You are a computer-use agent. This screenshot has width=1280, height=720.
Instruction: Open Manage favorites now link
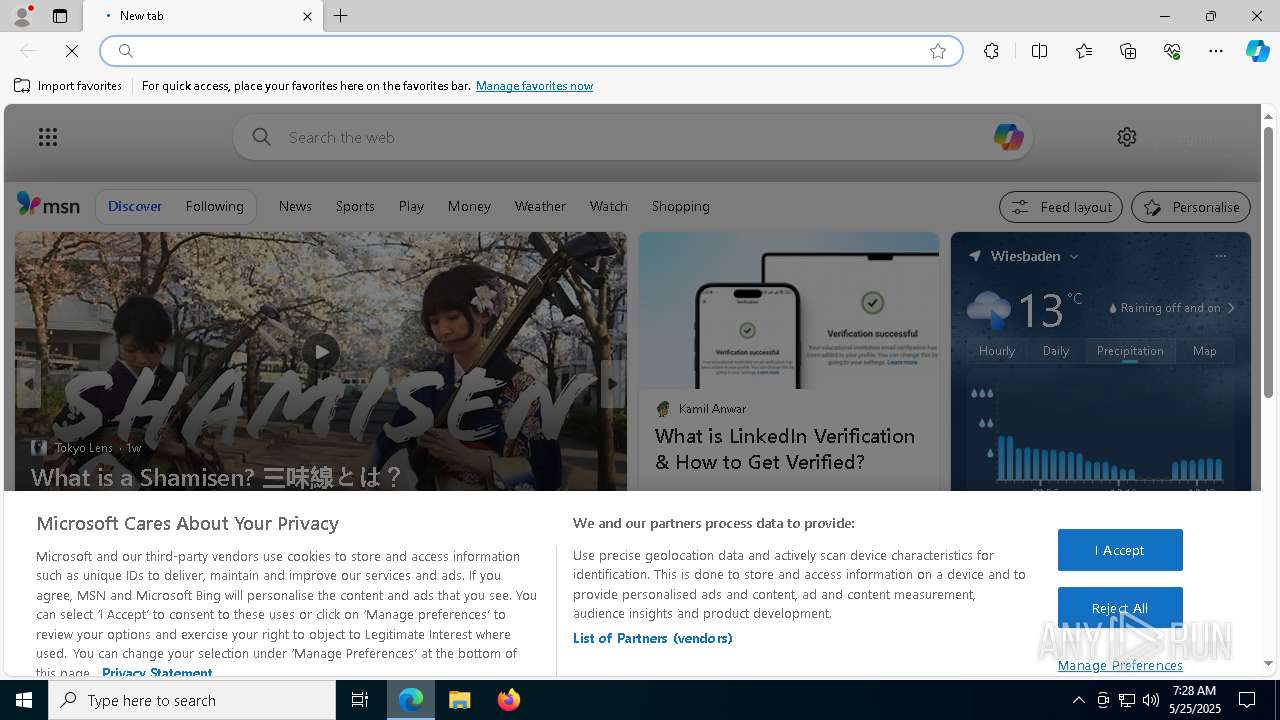[x=534, y=86]
